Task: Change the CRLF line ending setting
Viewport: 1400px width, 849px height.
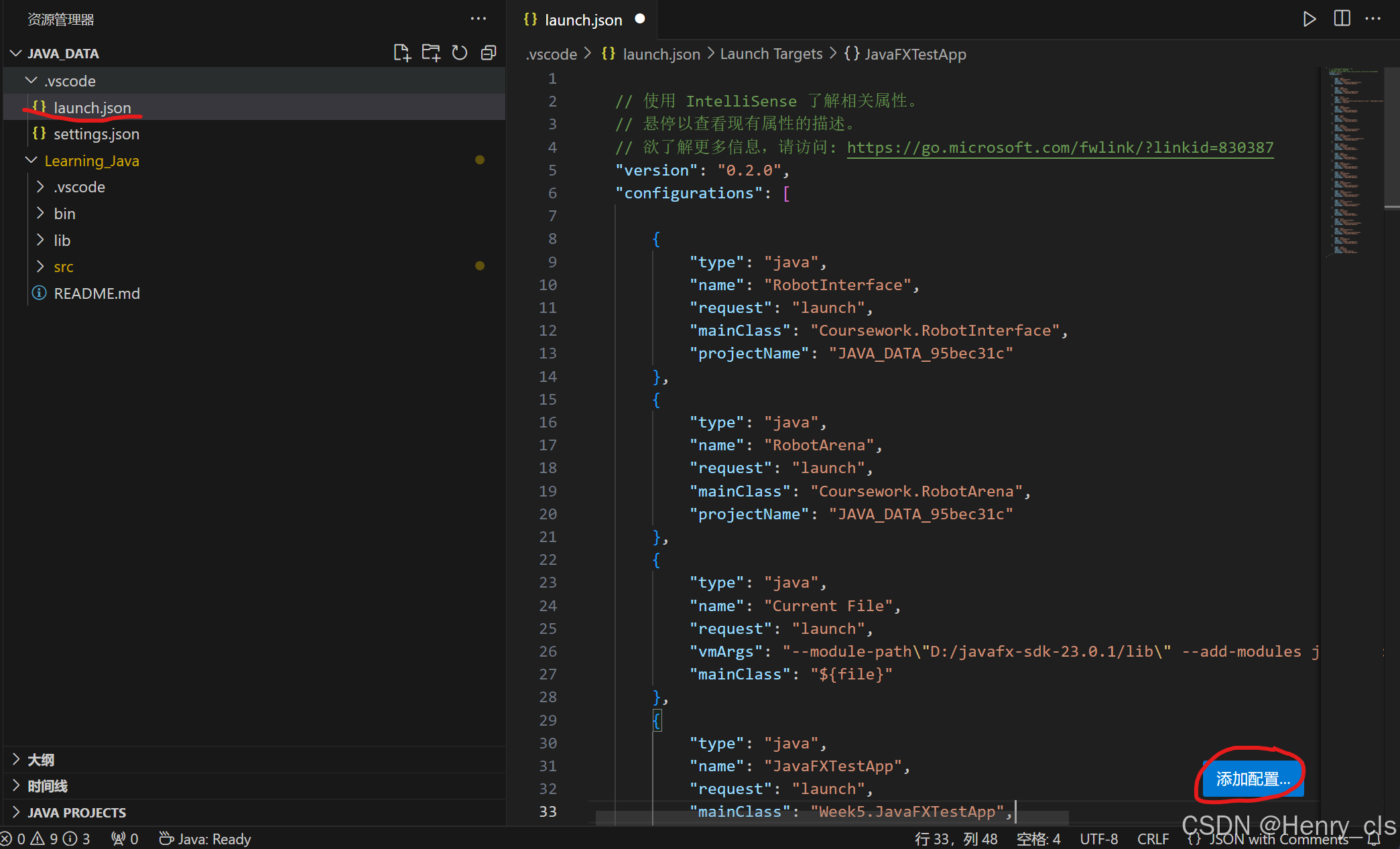Action: (x=1153, y=839)
